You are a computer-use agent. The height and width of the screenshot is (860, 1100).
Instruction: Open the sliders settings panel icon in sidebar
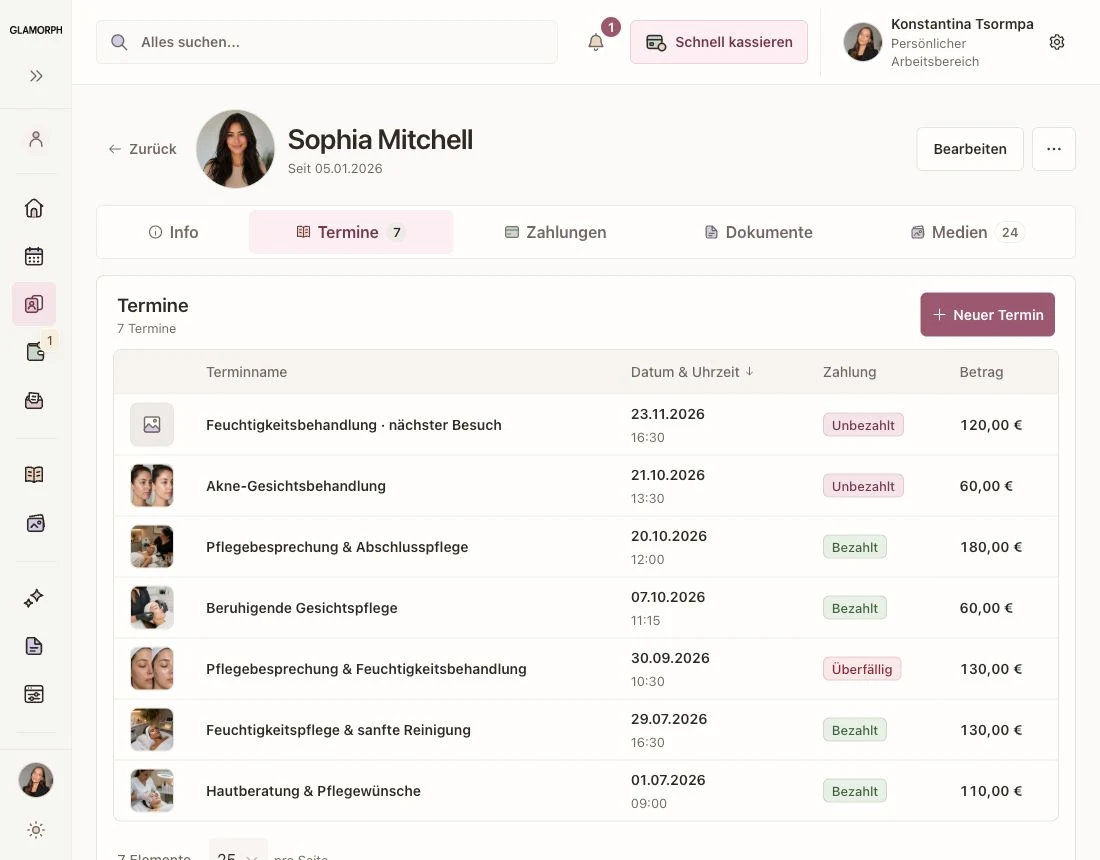[x=34, y=694]
